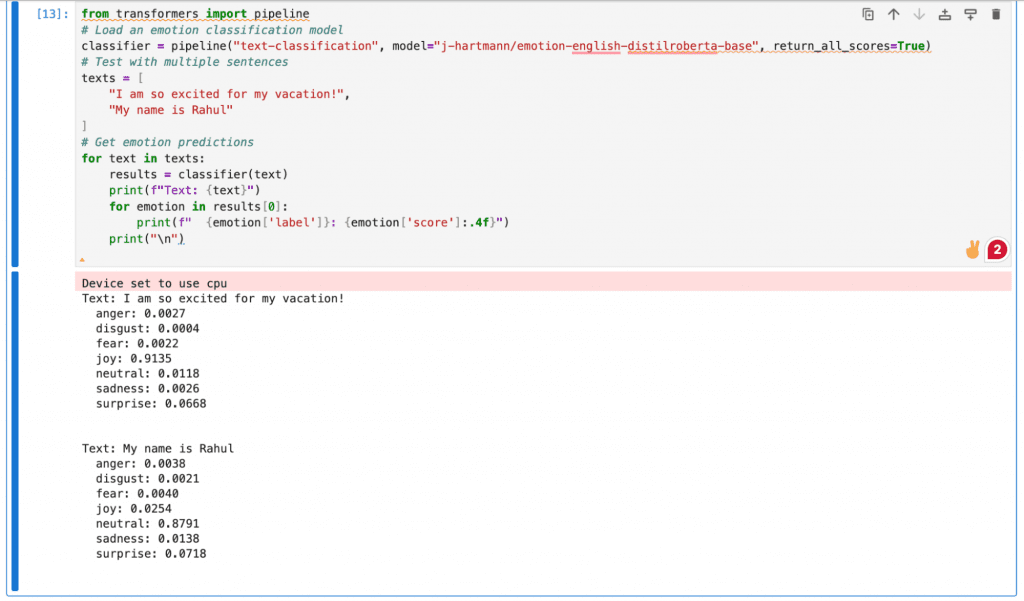
Task: Place cursor in the 'from transformers import pipeline' line
Action: [195, 14]
